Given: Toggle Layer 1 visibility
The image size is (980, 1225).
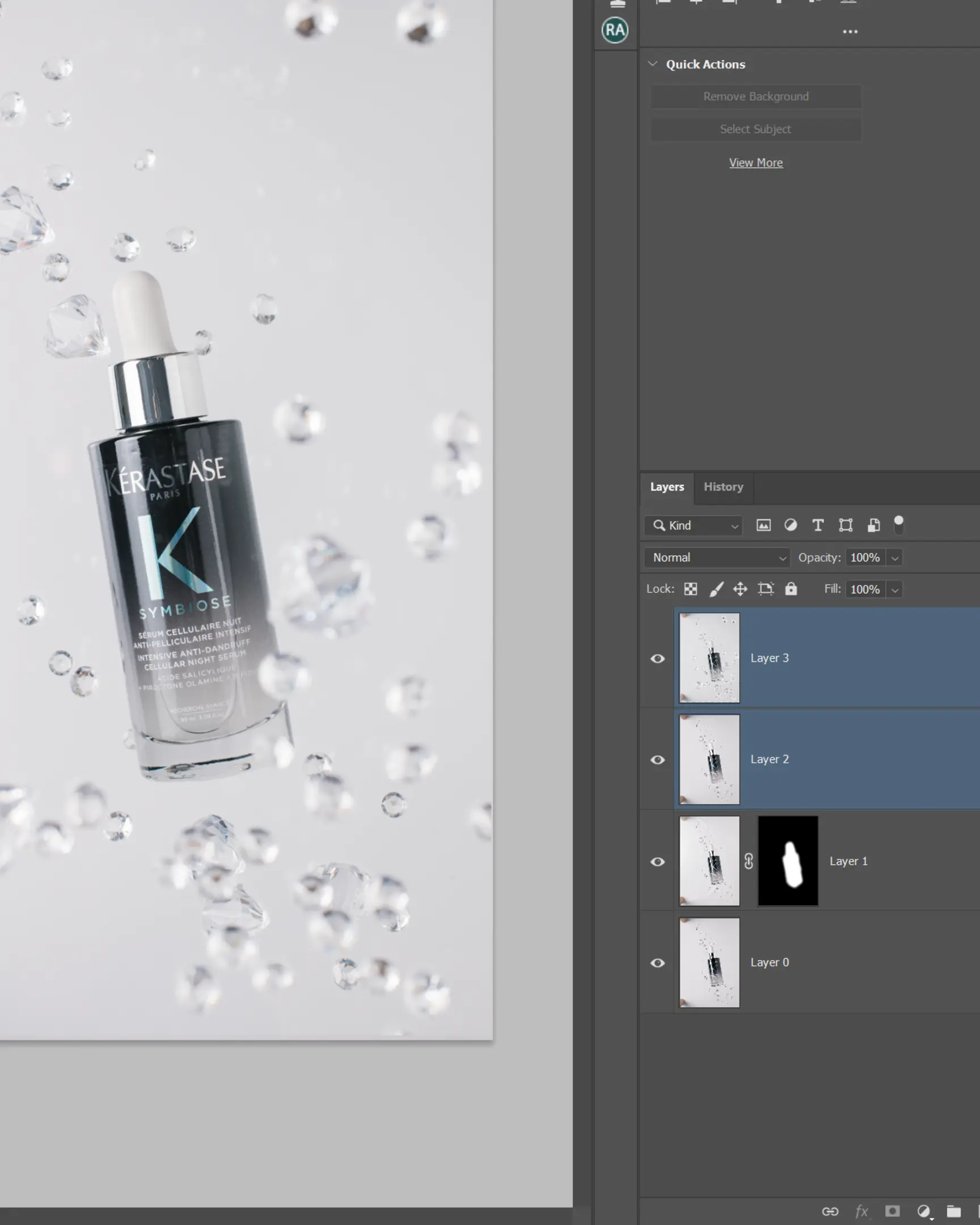Looking at the screenshot, I should pos(657,861).
